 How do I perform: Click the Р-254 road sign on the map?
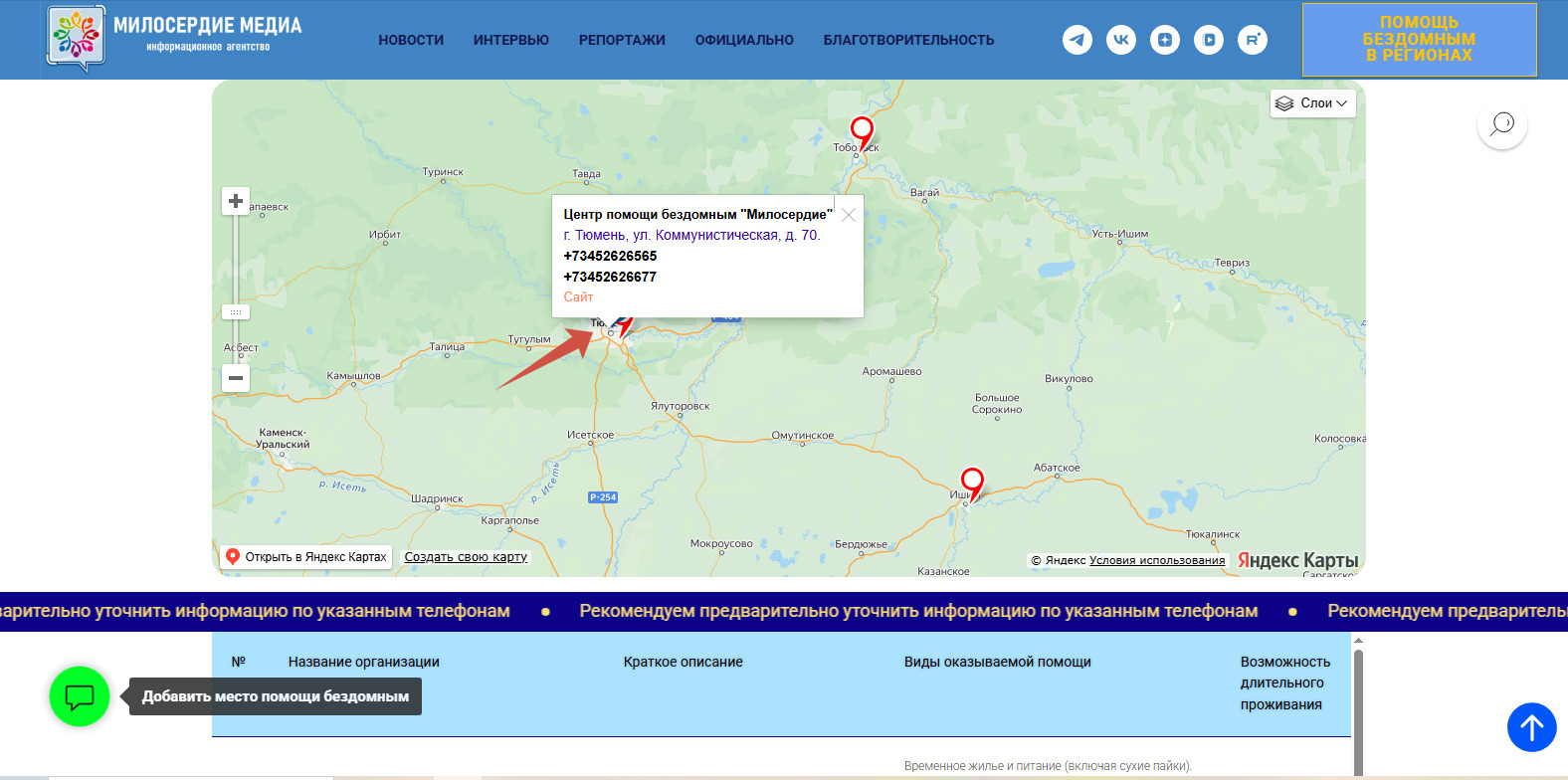point(603,497)
